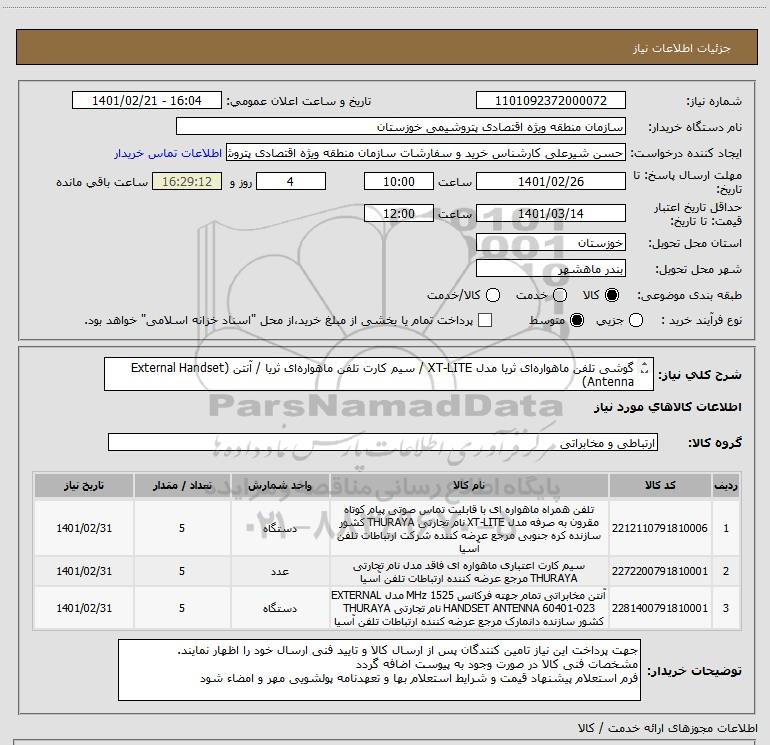Click product code 2212110791810006

point(660,528)
